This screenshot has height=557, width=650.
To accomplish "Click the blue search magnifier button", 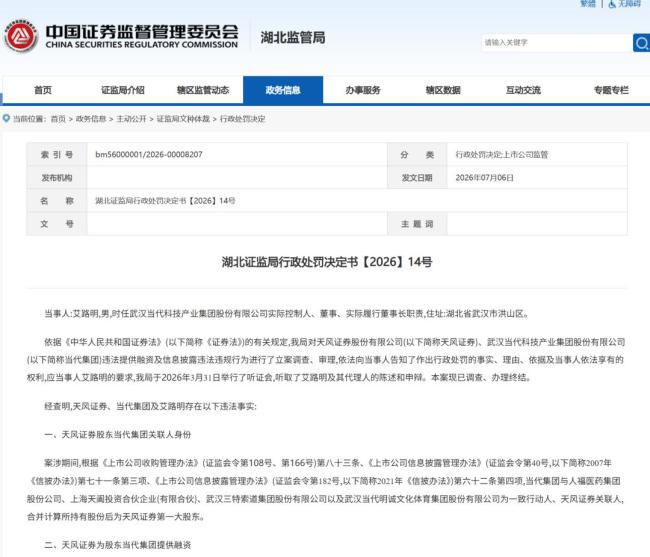I will tap(641, 43).
